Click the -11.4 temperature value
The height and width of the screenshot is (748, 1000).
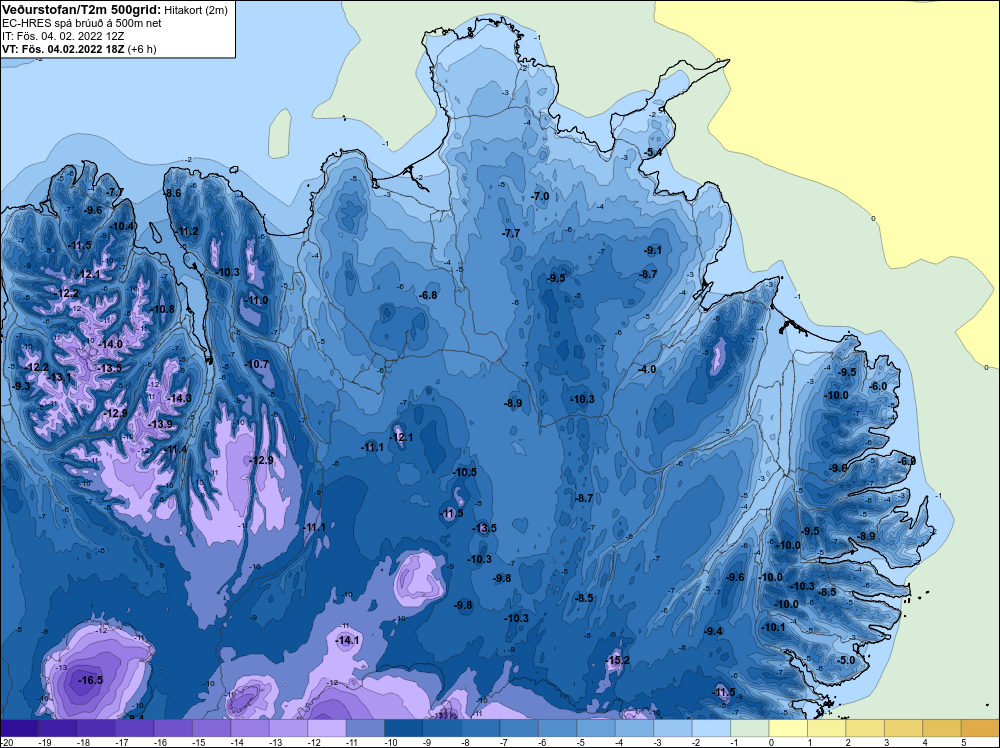coord(175,450)
